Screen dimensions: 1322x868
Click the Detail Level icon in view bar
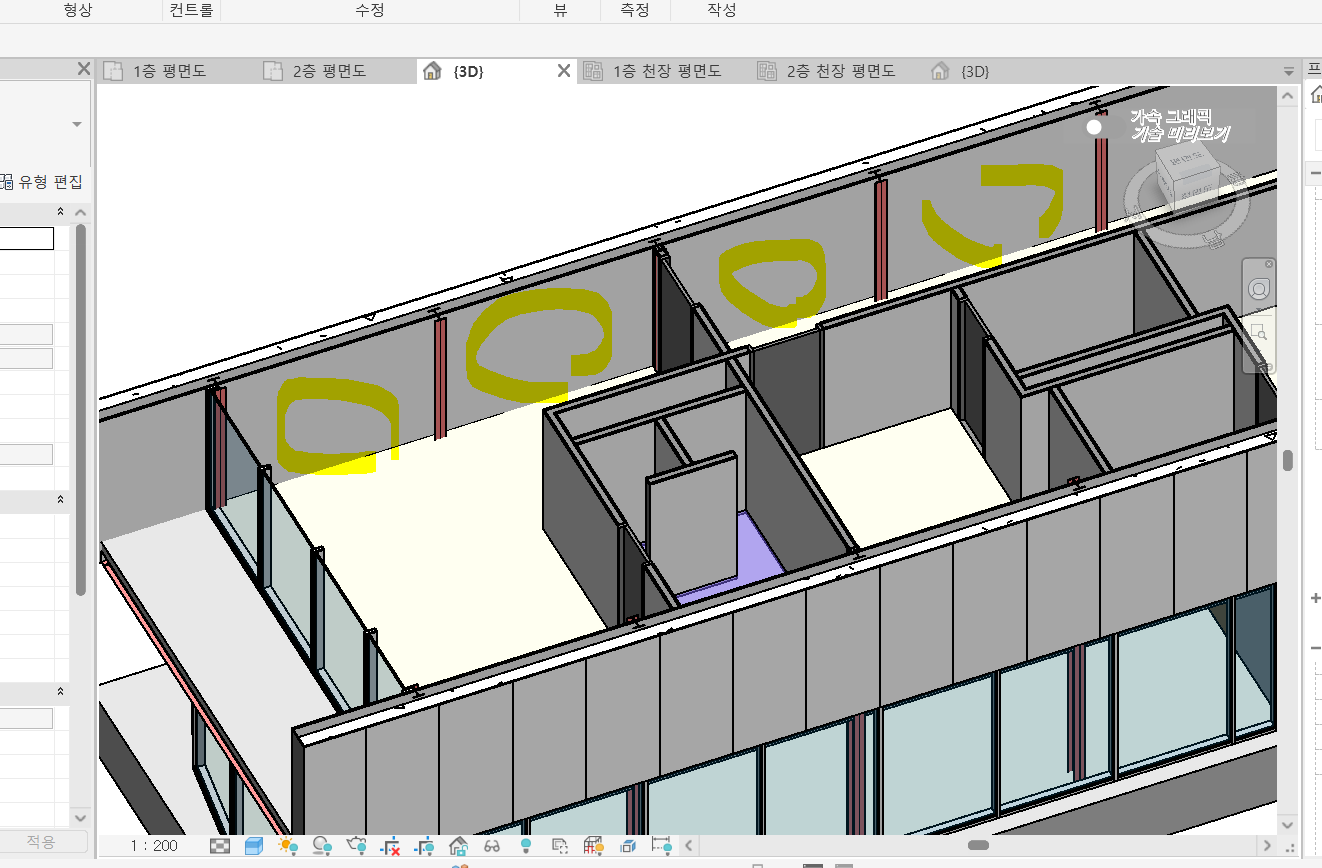(x=220, y=846)
